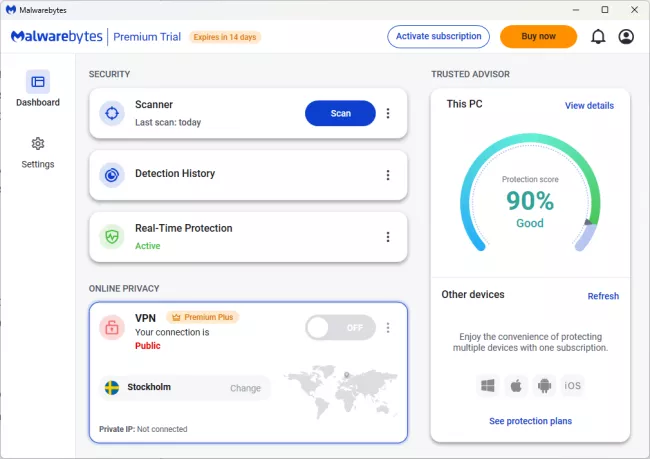Click Activate subscription button
650x459 pixels.
point(439,36)
